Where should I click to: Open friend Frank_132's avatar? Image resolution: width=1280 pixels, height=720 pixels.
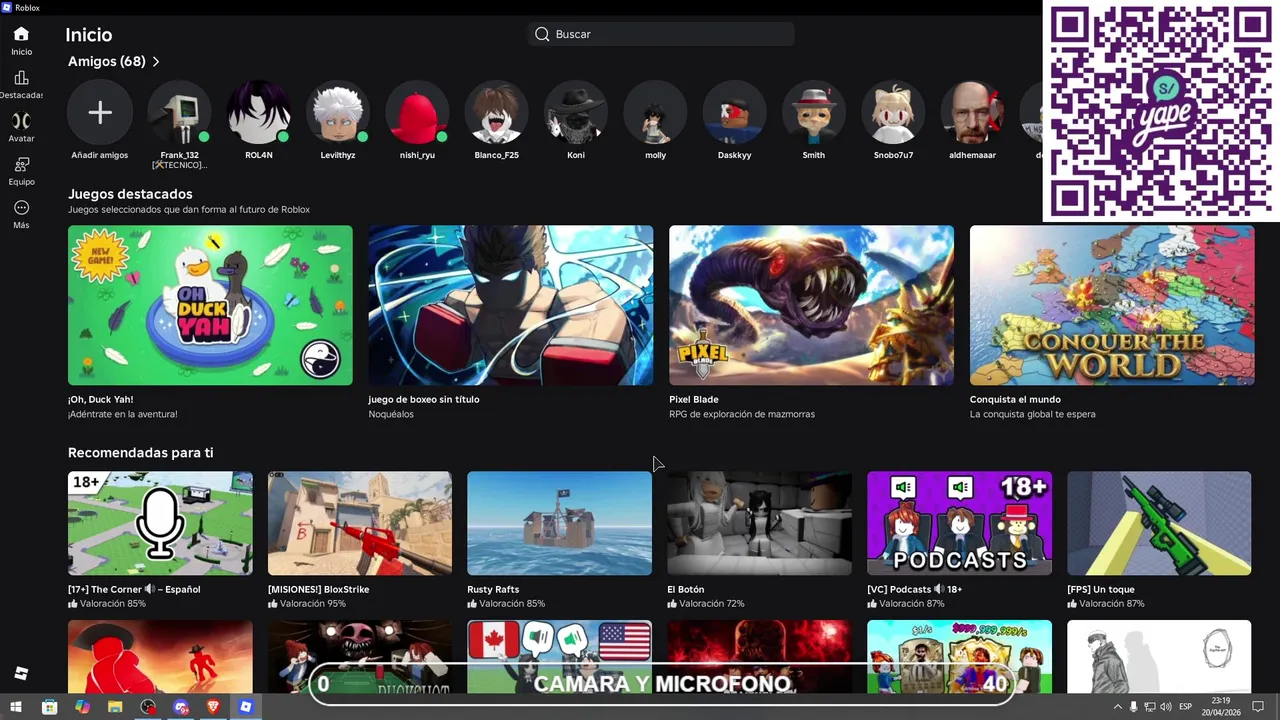(179, 113)
